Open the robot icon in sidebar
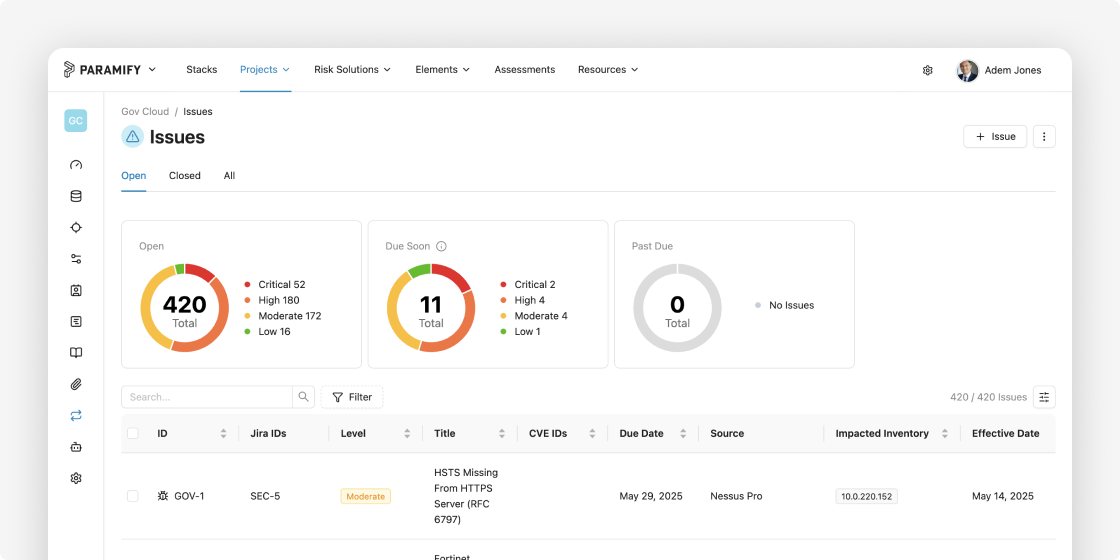 (x=76, y=447)
